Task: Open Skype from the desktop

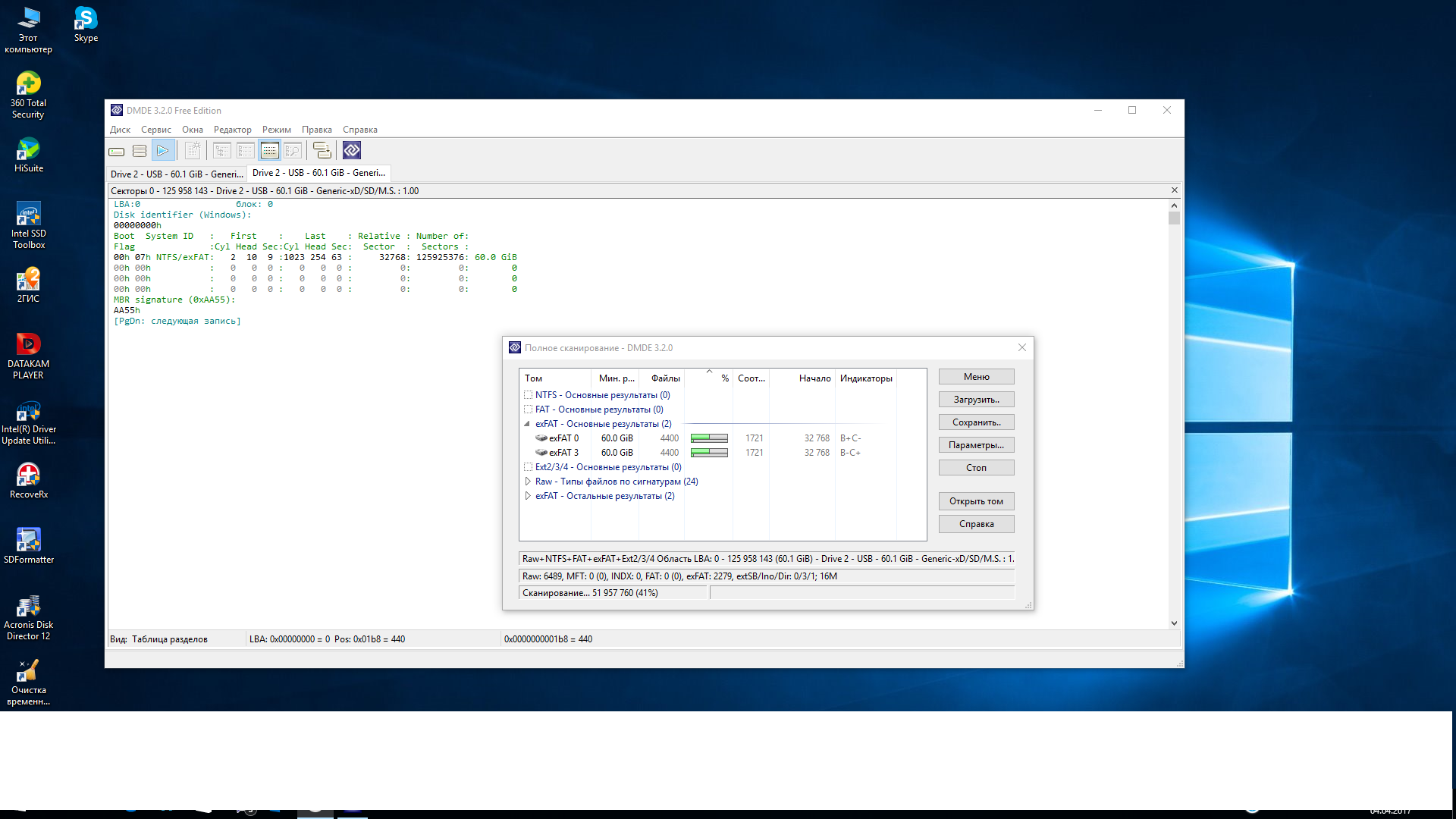Action: (x=86, y=24)
